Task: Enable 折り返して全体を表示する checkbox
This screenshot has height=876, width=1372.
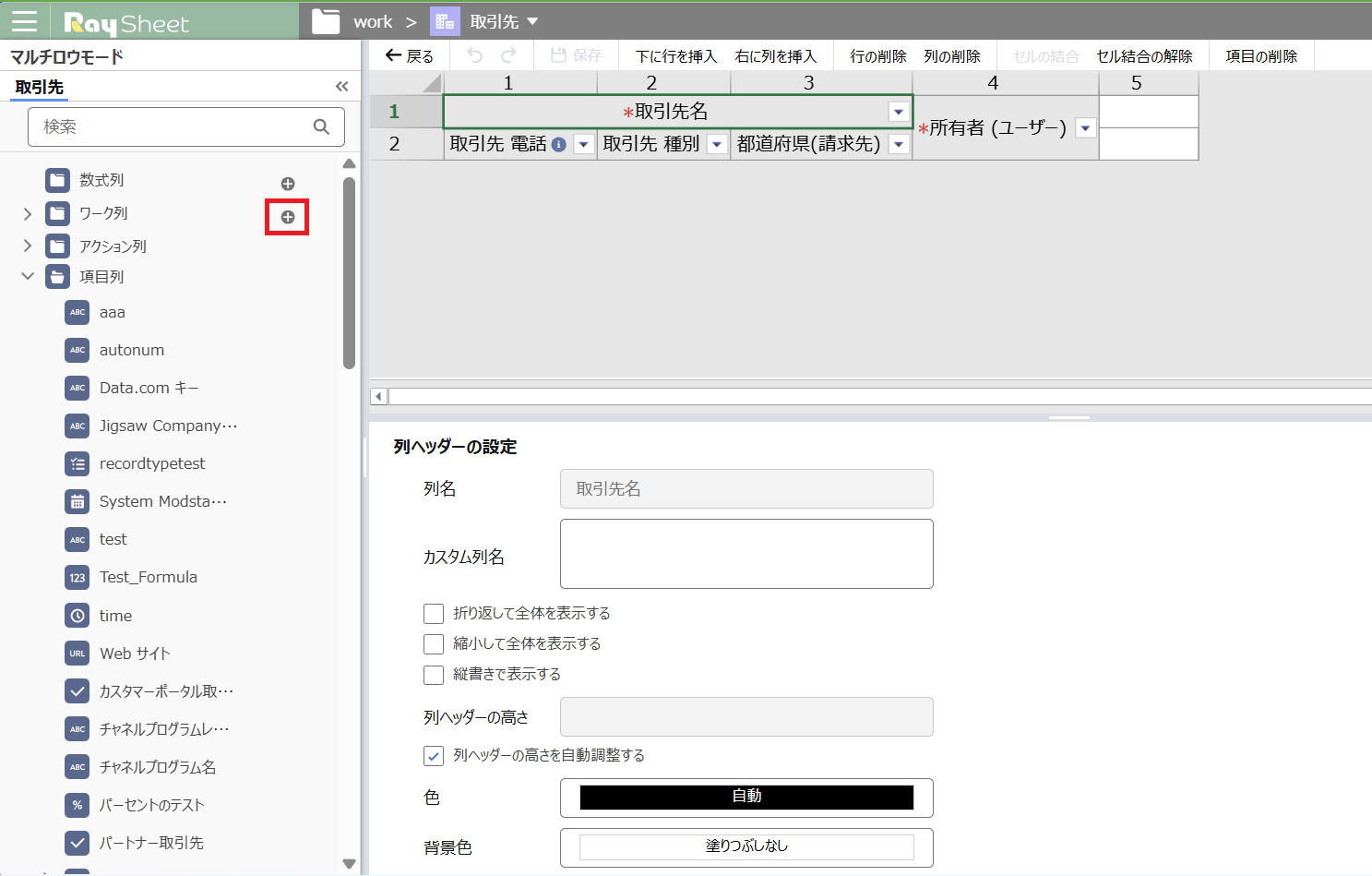Action: [434, 614]
